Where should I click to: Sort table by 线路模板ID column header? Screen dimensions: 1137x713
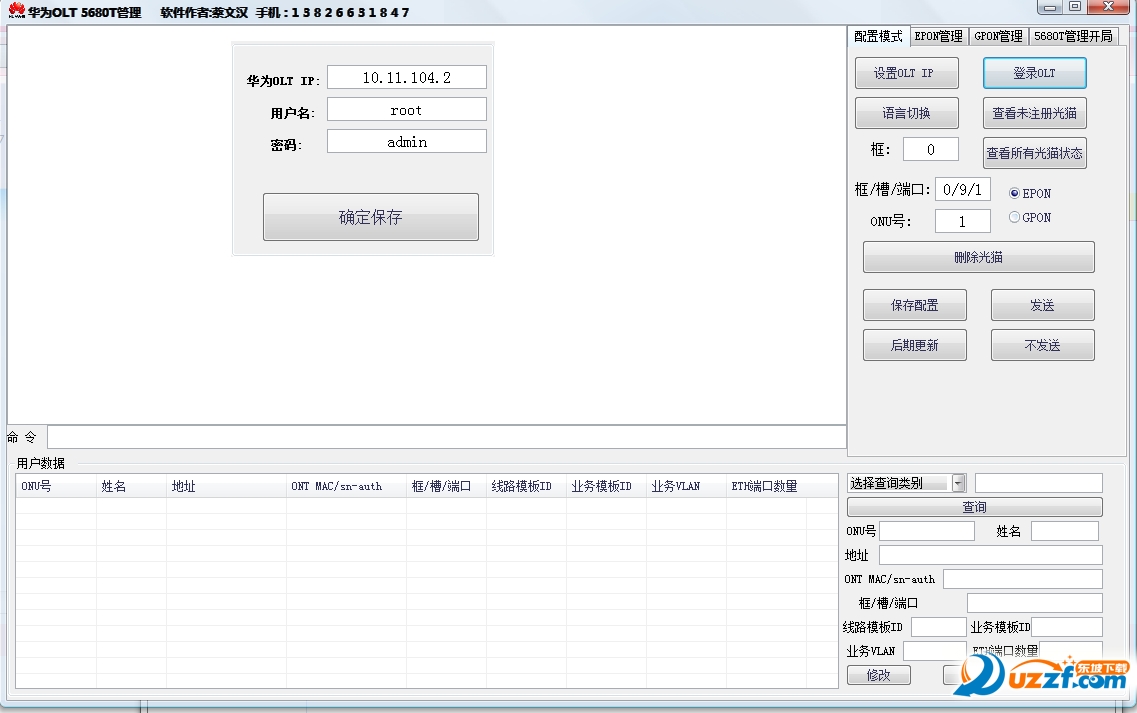coord(526,486)
